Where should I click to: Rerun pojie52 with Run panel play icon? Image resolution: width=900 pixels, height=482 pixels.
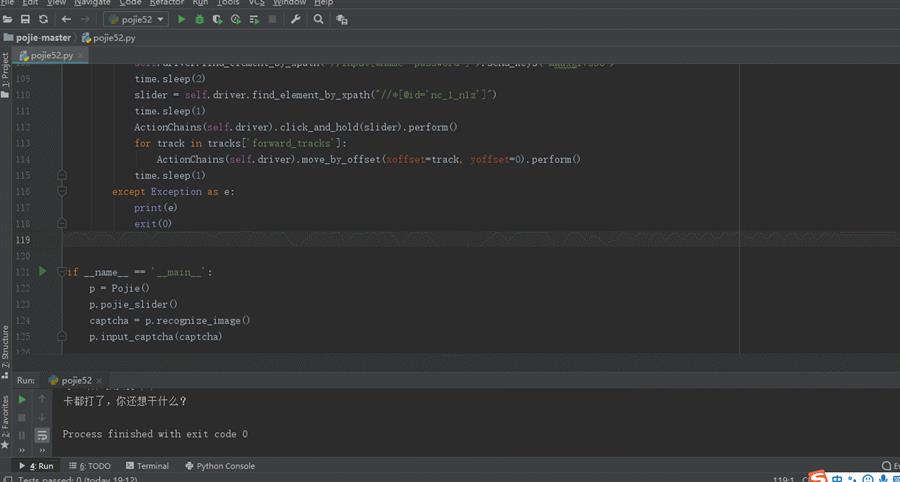tap(22, 399)
